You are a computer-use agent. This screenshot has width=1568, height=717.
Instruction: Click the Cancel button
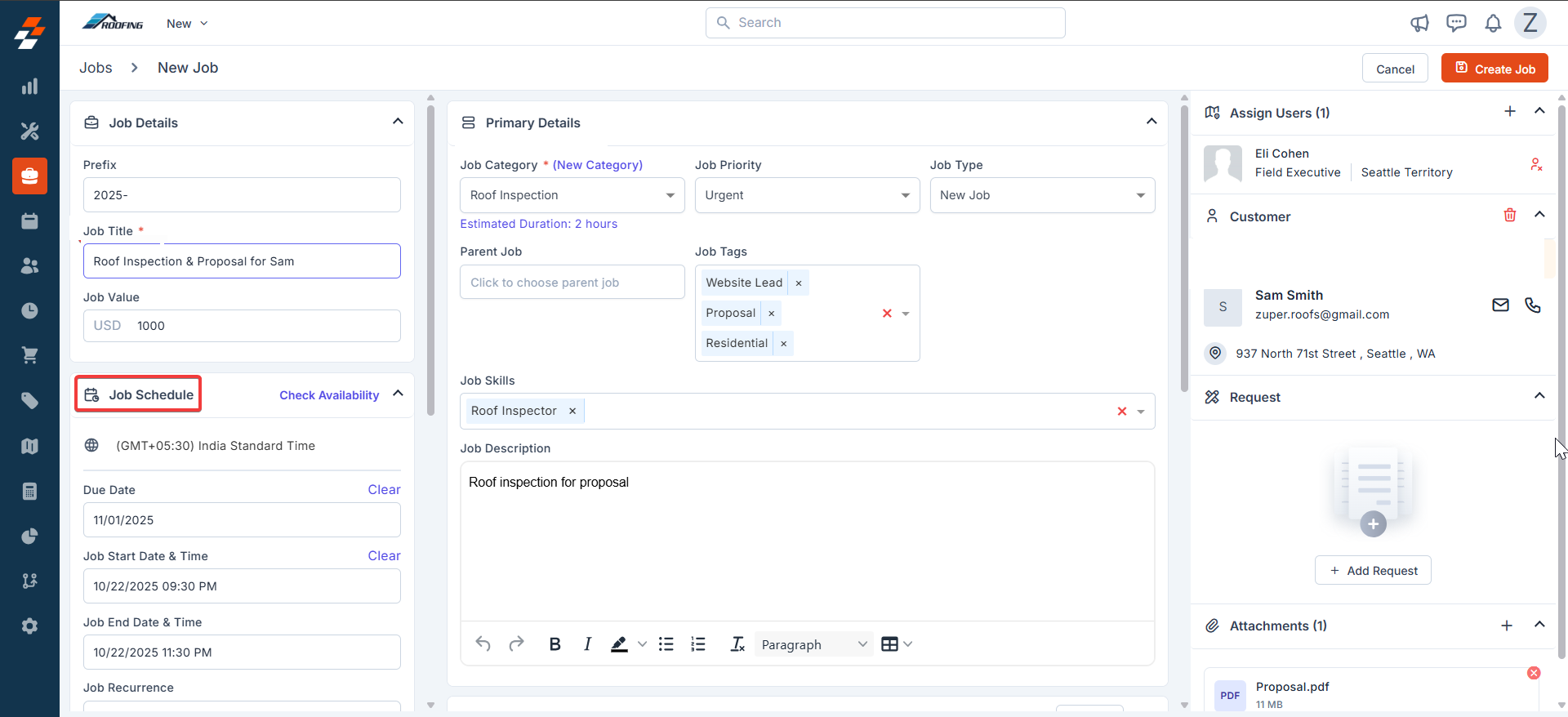(1395, 69)
